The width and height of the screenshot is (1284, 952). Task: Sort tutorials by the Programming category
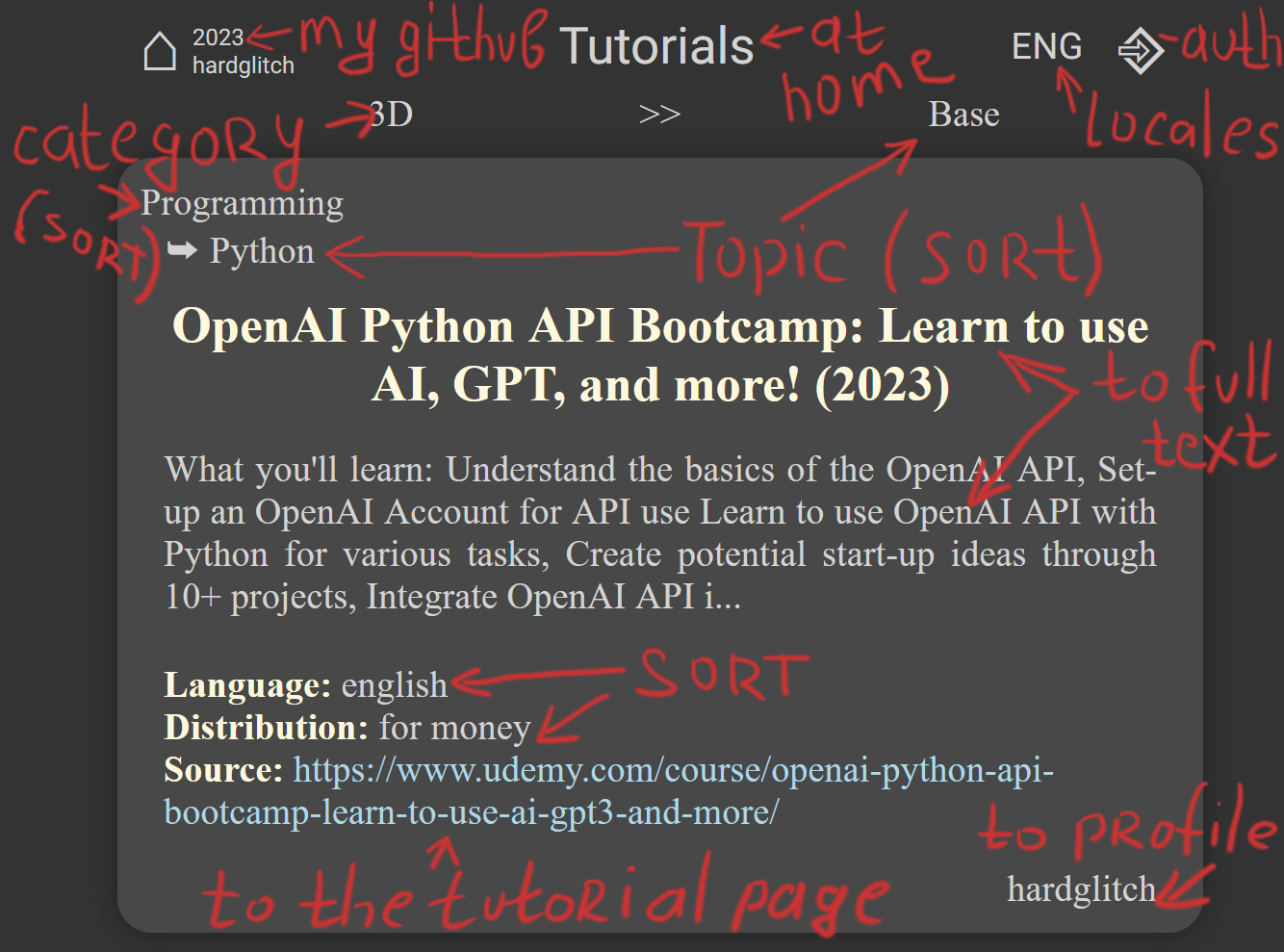click(242, 202)
